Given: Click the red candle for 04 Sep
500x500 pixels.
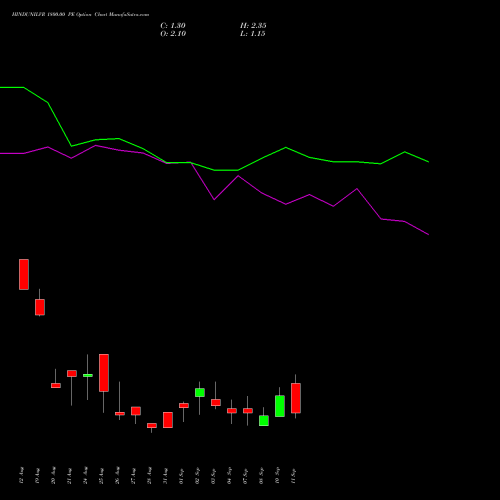Looking at the screenshot, I should pos(232,411).
